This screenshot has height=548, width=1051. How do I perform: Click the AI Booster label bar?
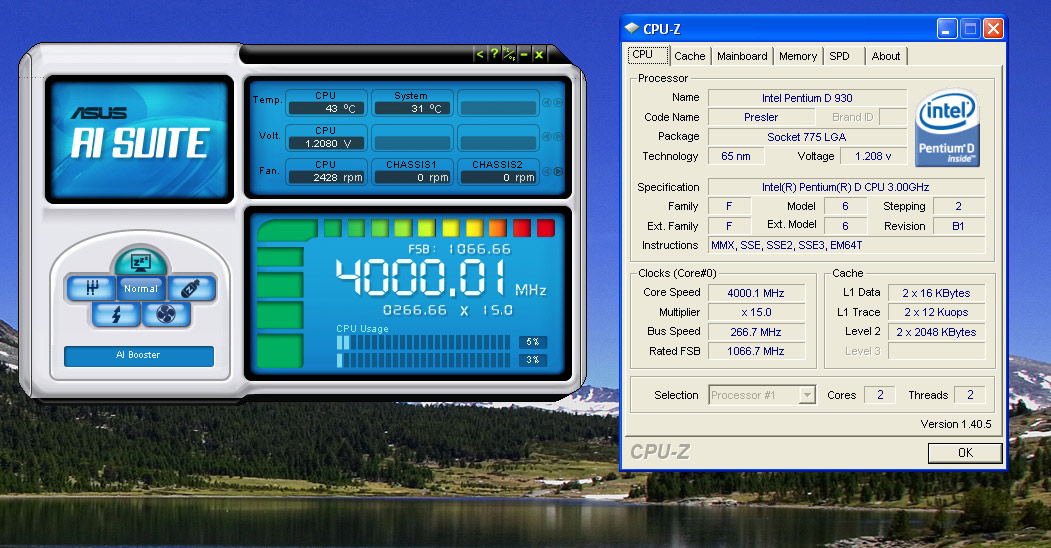tap(139, 355)
